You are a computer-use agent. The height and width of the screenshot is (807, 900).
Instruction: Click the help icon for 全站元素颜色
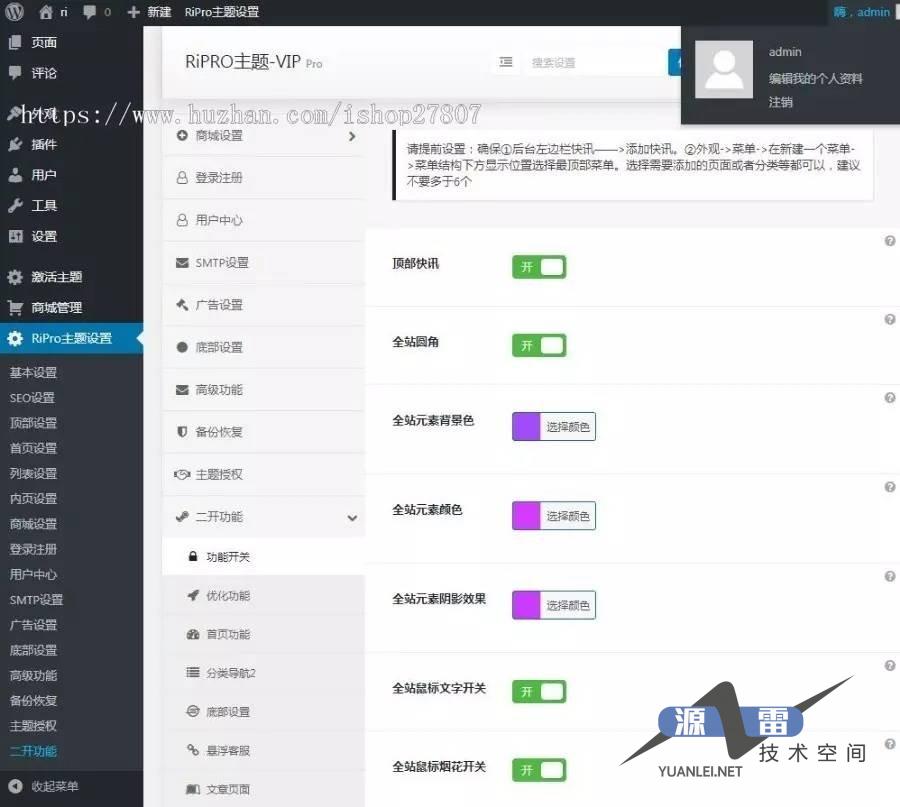click(890, 487)
